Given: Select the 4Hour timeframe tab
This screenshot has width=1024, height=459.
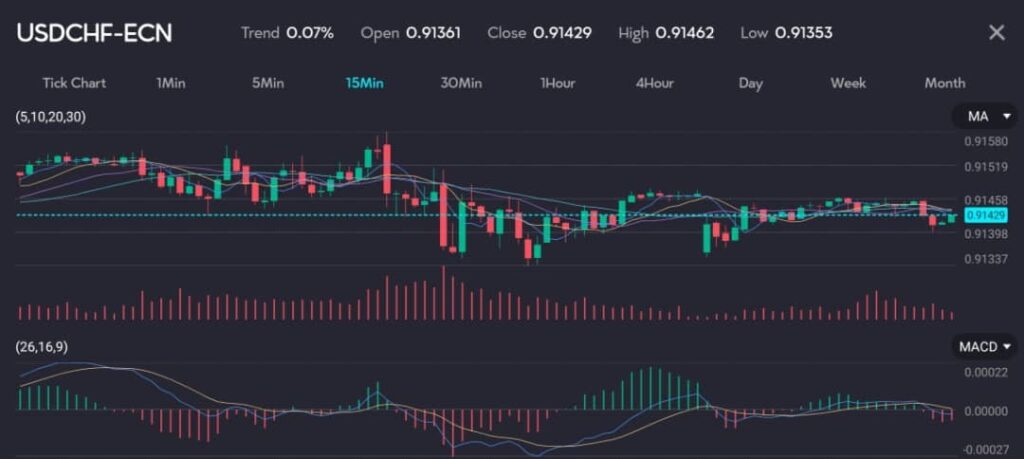Looking at the screenshot, I should (654, 83).
